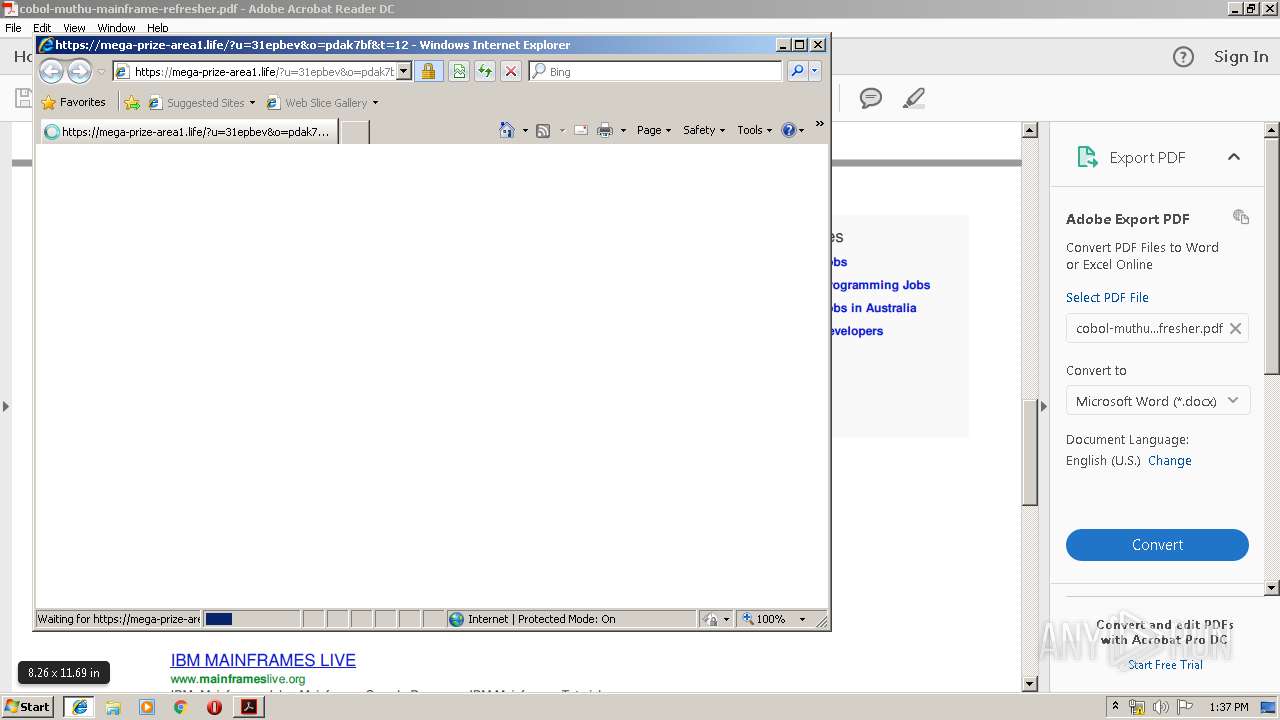Open the Tools menu in IE
This screenshot has height=720, width=1280.
tap(755, 130)
